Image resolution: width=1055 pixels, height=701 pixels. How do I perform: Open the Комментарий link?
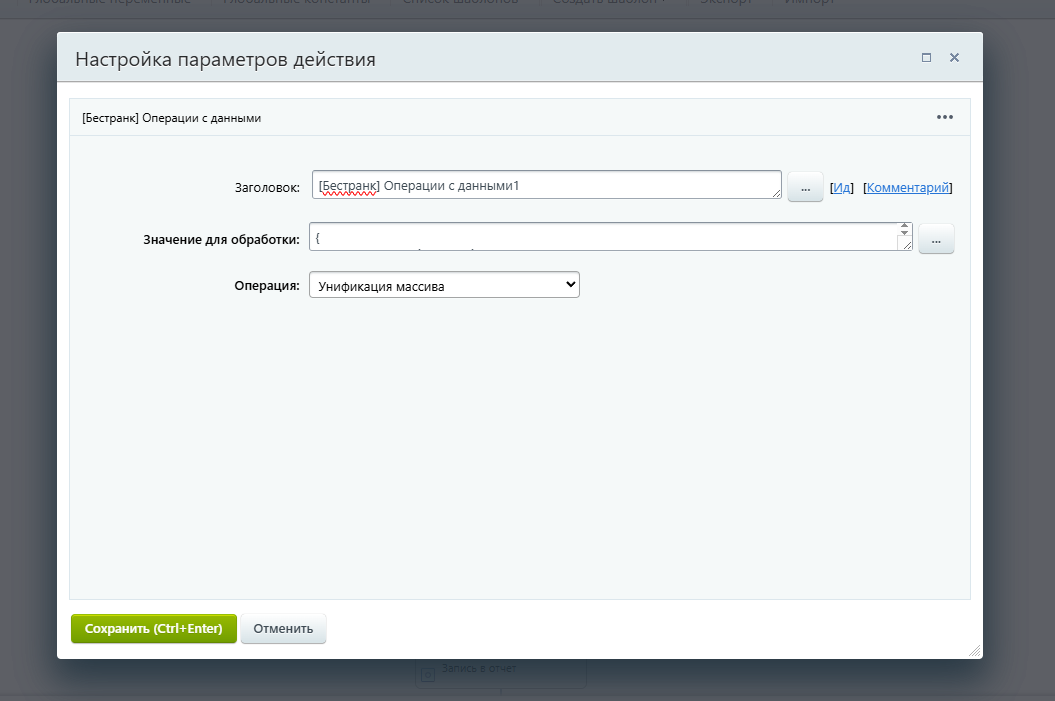pyautogui.click(x=908, y=187)
